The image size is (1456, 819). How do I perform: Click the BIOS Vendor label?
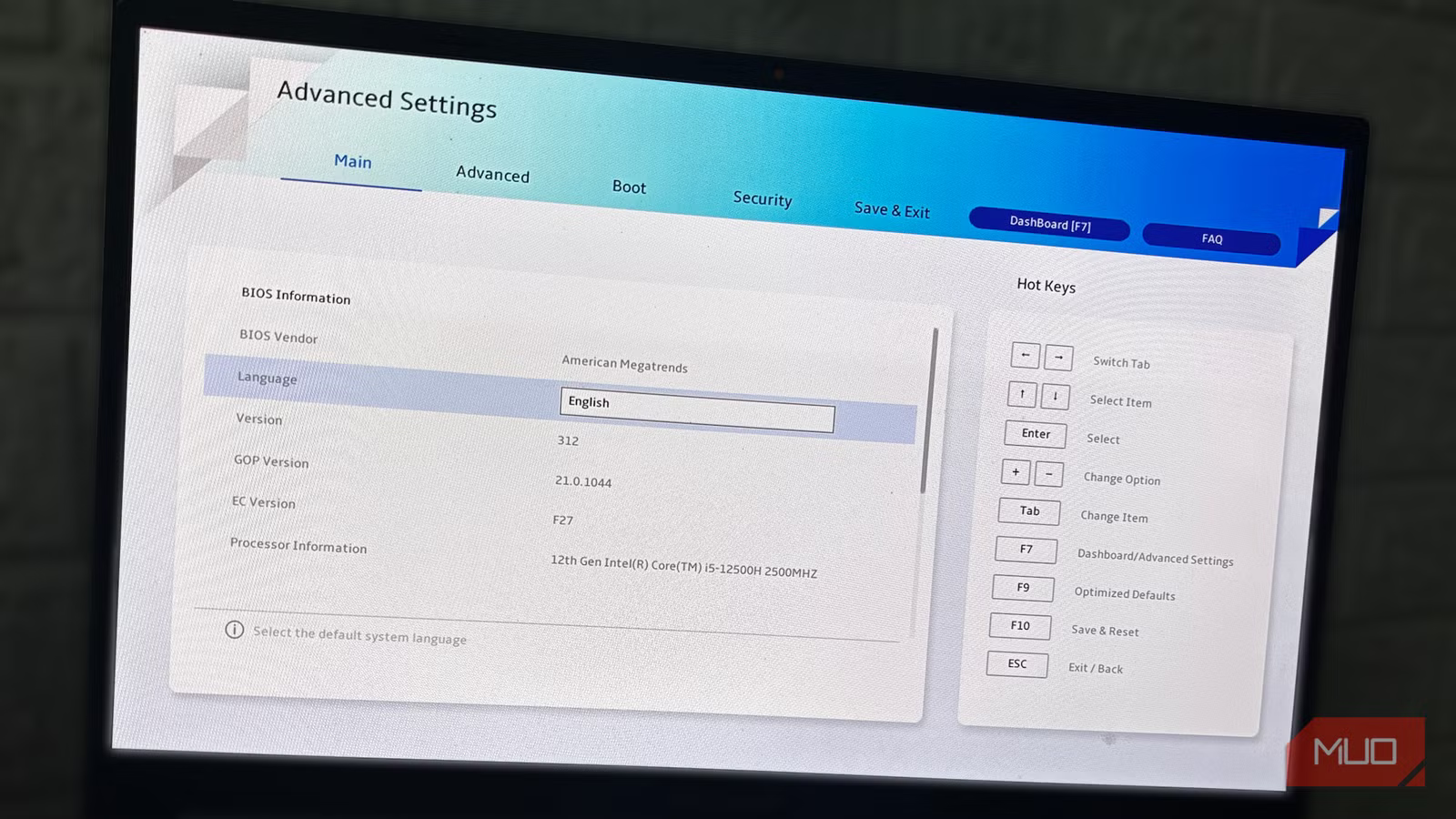point(278,336)
